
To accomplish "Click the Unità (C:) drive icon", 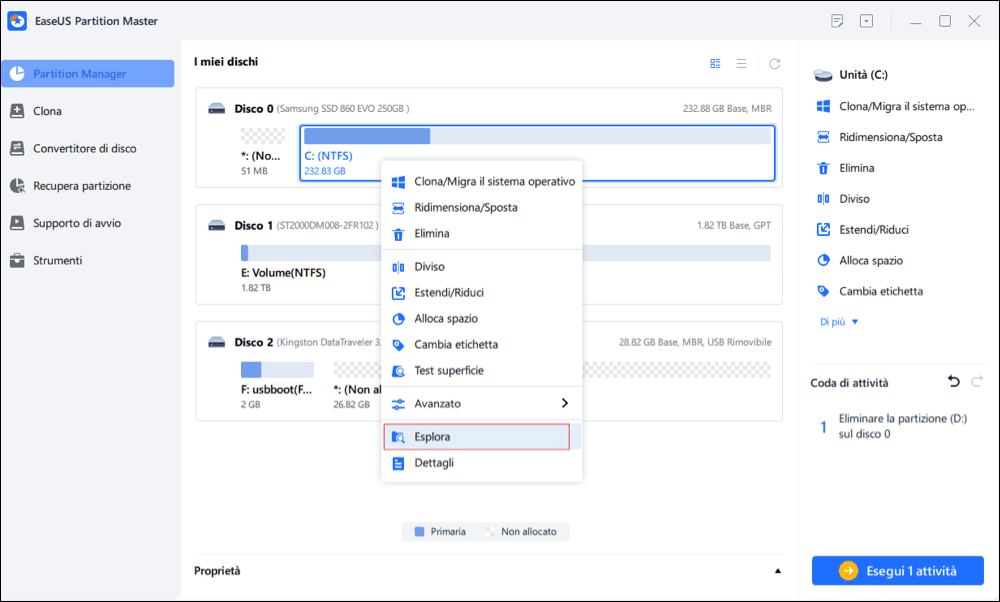I will (823, 75).
